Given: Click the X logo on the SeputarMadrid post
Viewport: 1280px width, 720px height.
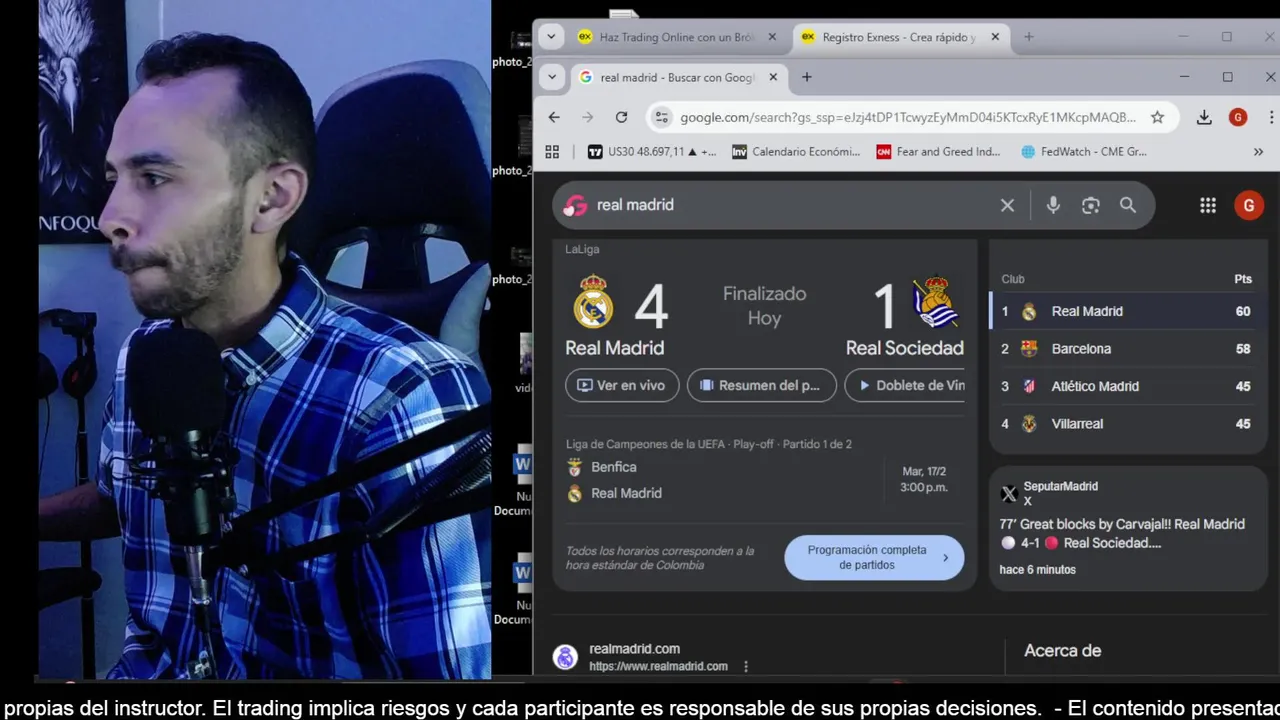Looking at the screenshot, I should (1009, 494).
